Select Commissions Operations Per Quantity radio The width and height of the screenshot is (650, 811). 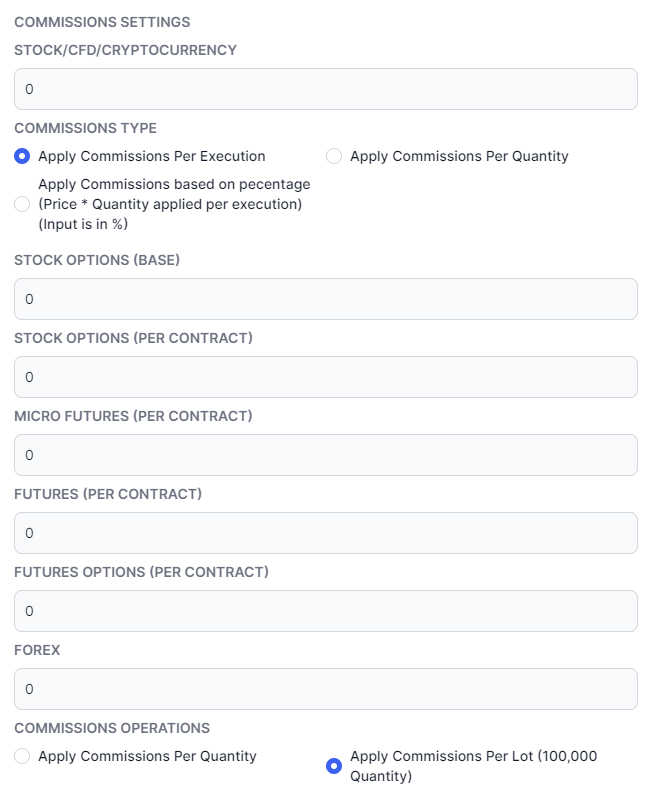(22, 756)
